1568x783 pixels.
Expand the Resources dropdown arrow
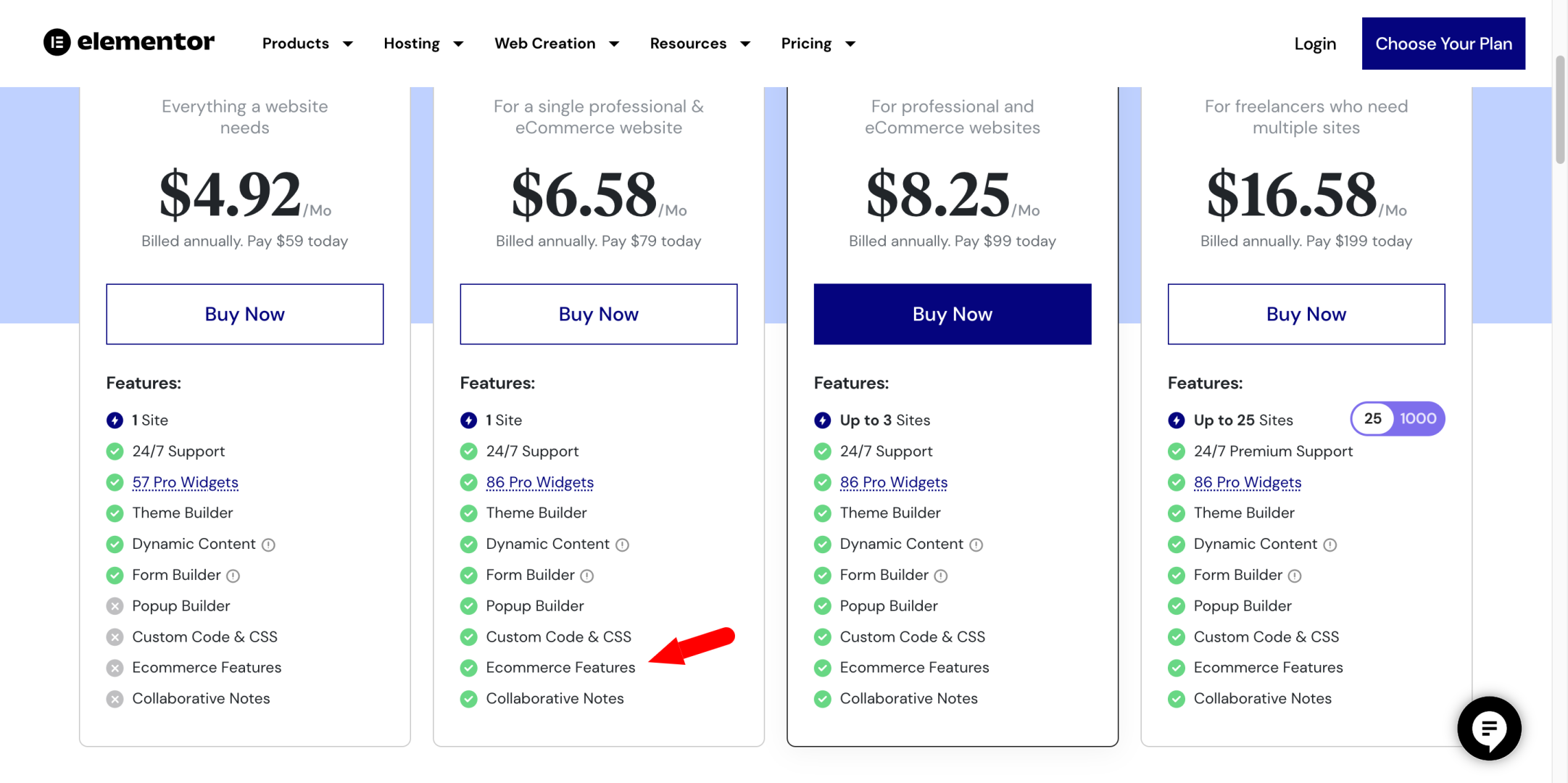pos(745,44)
